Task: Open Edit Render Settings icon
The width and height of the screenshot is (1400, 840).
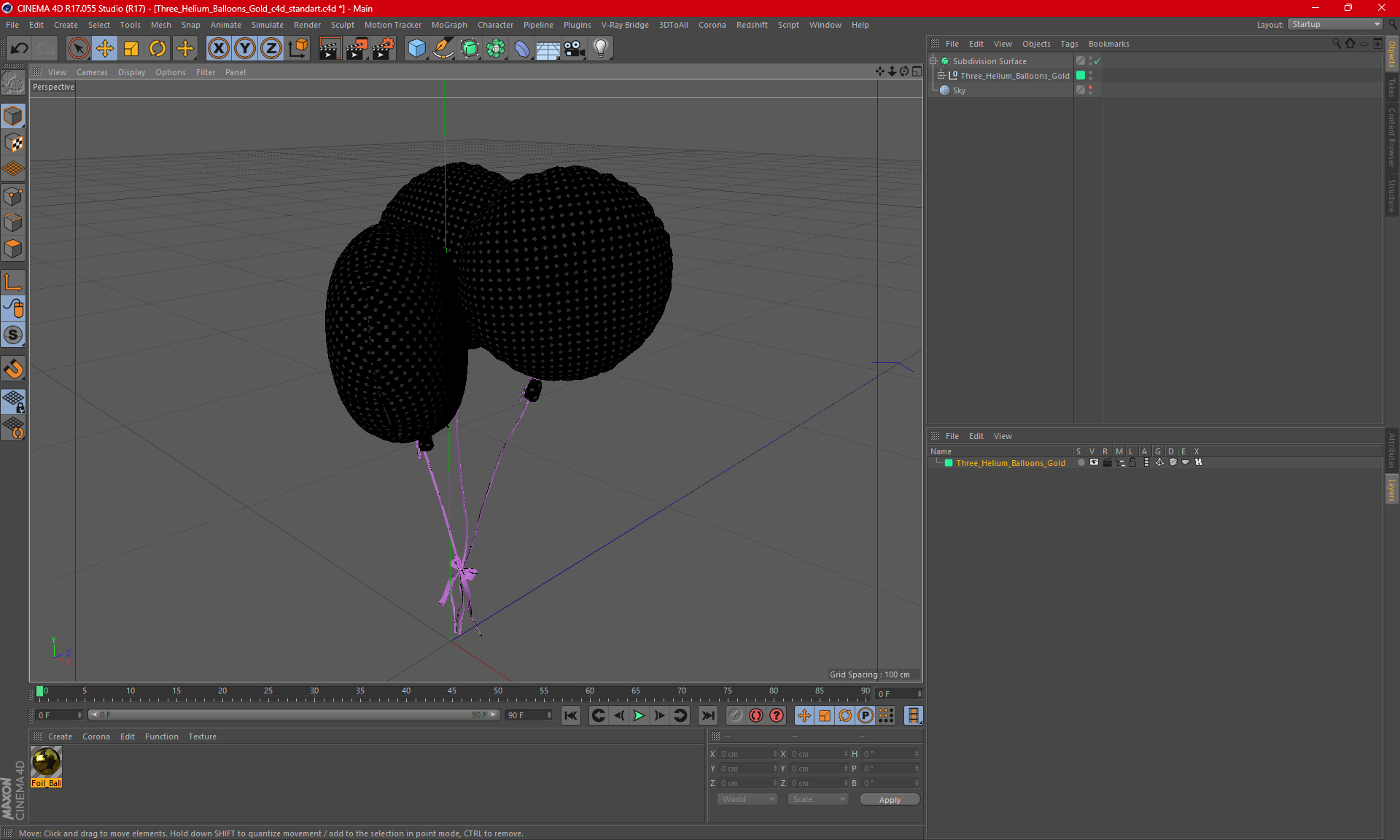Action: [384, 49]
